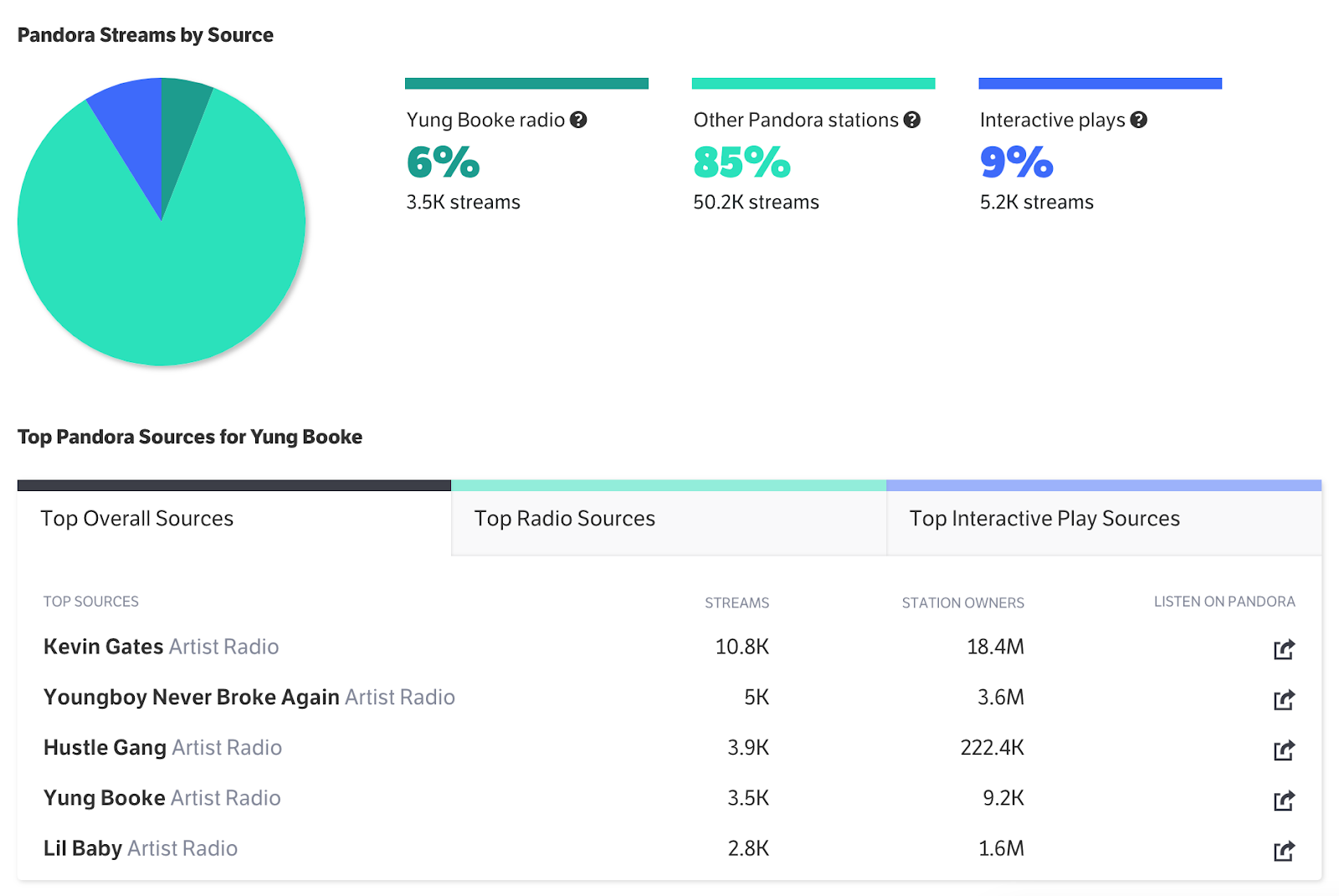Click Kevin Gates' 10.8K streams cell
Image resolution: width=1339 pixels, height=896 pixels.
click(x=742, y=647)
